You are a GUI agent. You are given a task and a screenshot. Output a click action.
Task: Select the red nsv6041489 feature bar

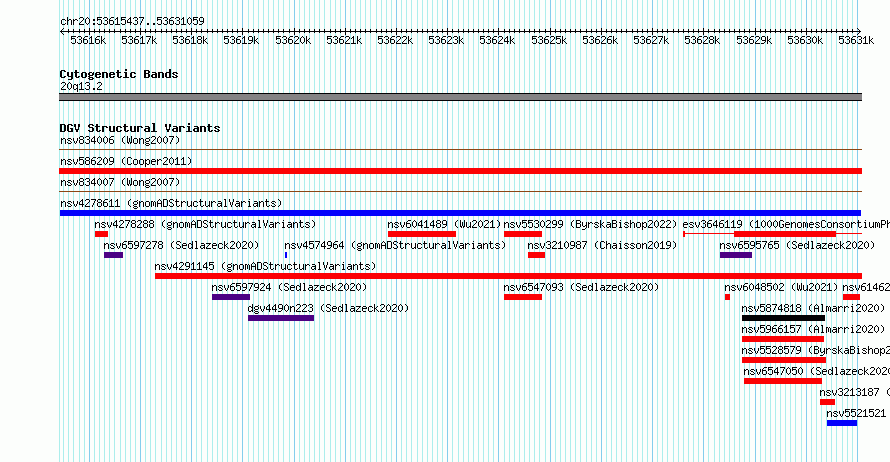(422, 234)
